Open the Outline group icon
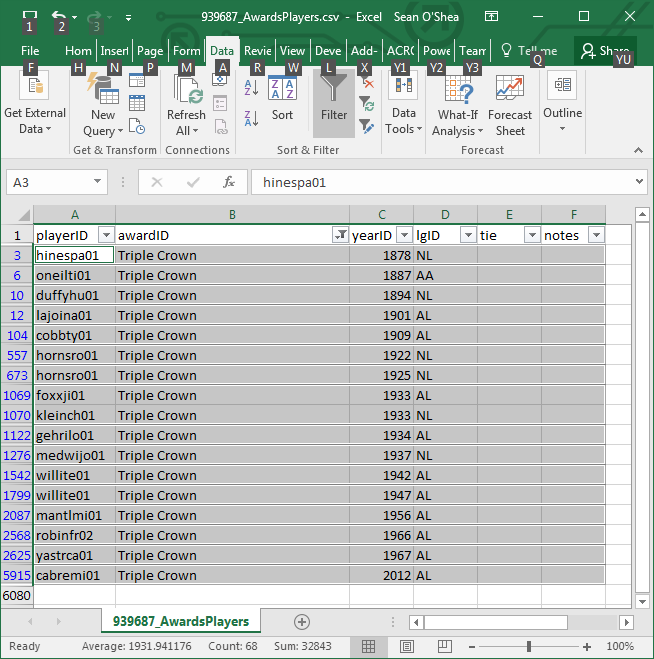Screen dimensions: 654x659 click(562, 85)
